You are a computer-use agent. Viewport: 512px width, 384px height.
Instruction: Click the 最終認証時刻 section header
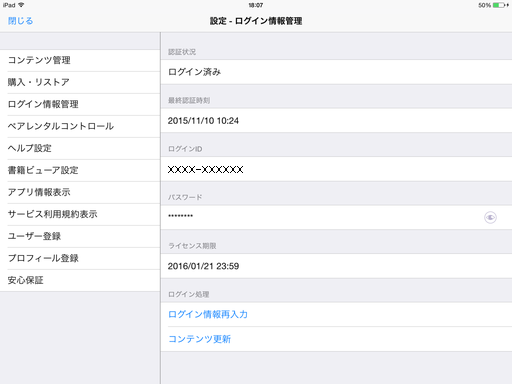tap(189, 100)
